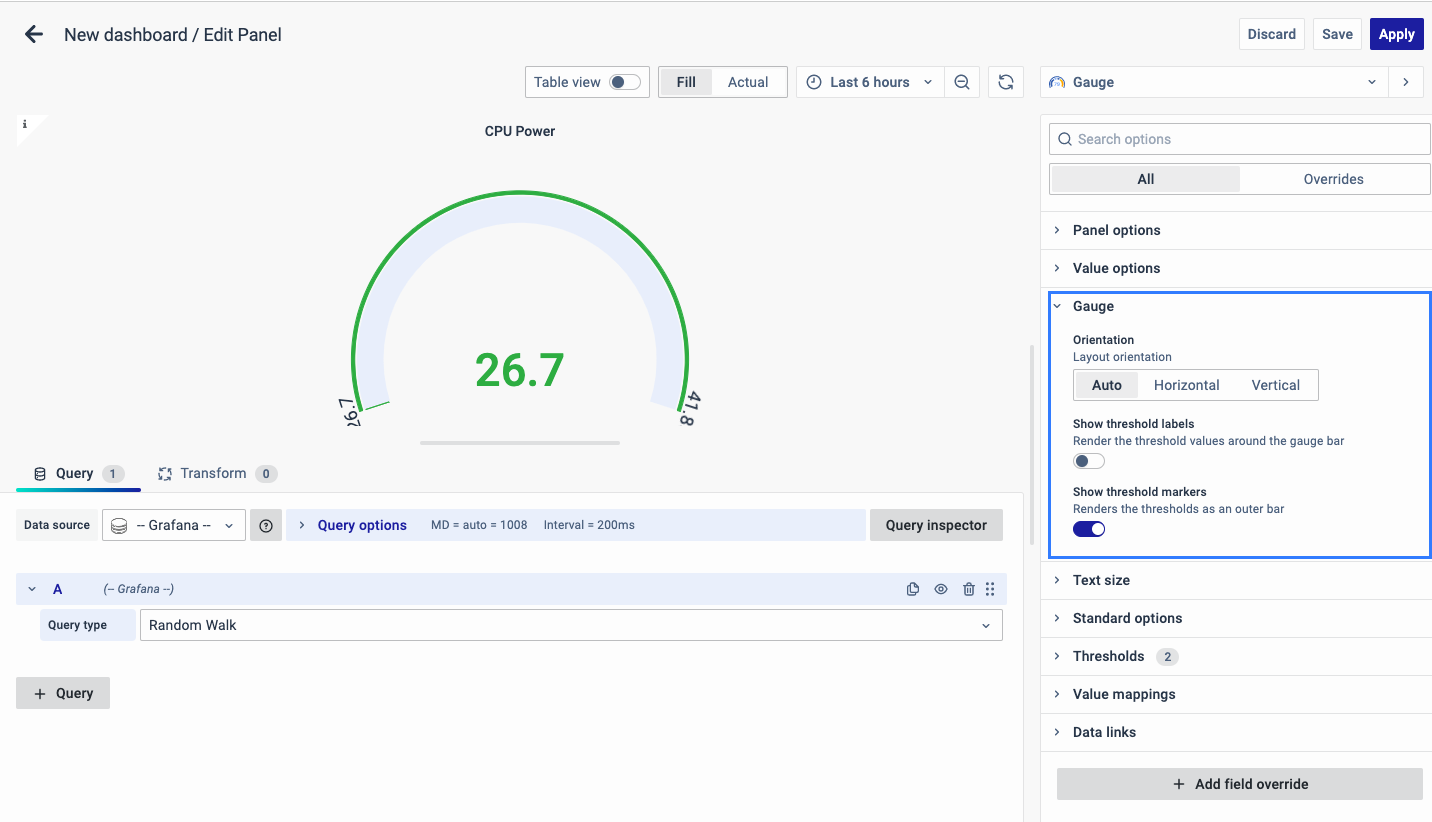Click the Apply button
The height and width of the screenshot is (822, 1432).
pos(1396,34)
